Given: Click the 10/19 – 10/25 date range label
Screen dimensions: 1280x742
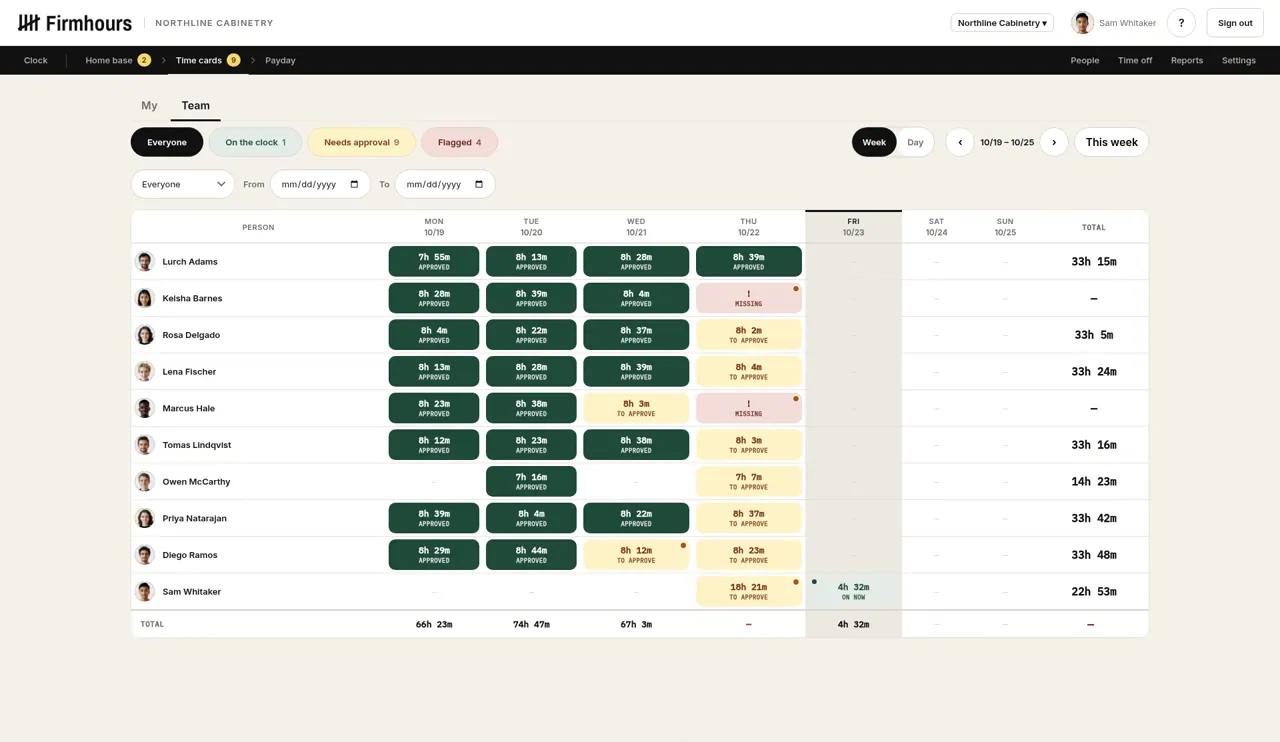Looking at the screenshot, I should click(x=1007, y=142).
